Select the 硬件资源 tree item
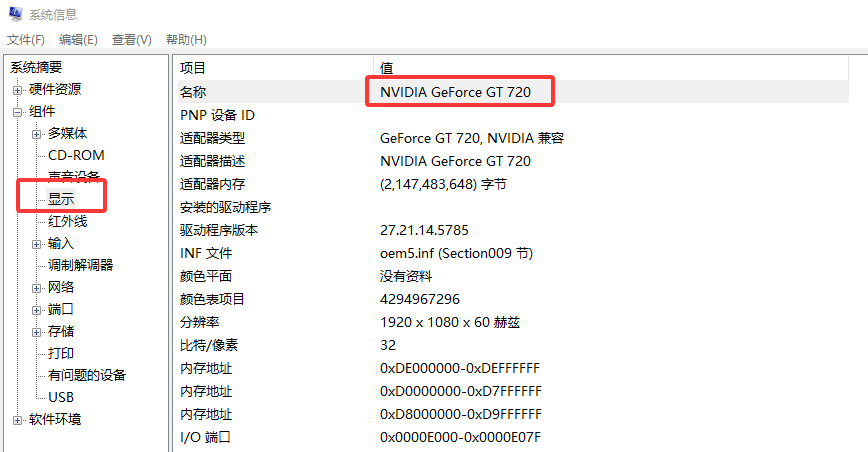Viewport: 868px width, 452px height. 55,89
